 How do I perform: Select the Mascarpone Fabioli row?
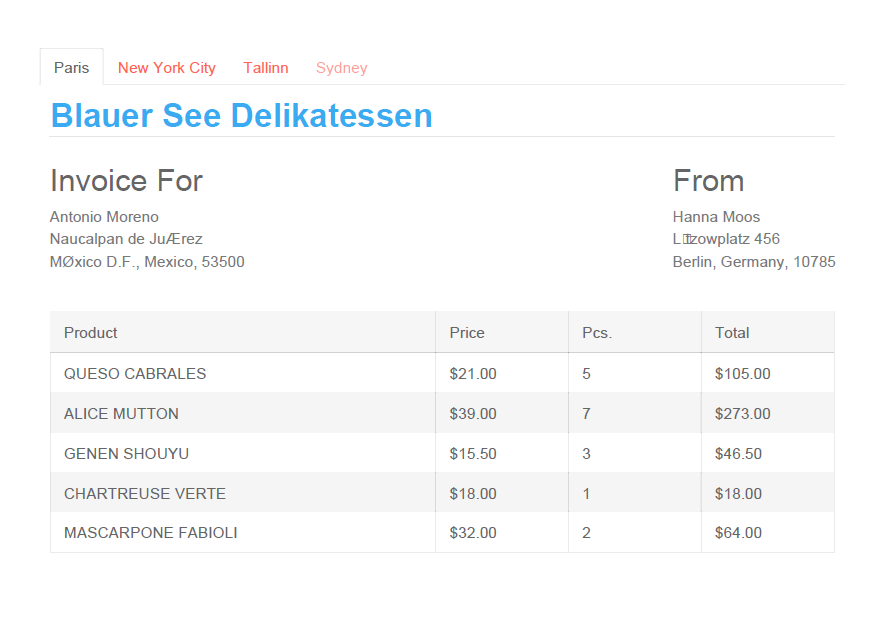click(x=151, y=533)
